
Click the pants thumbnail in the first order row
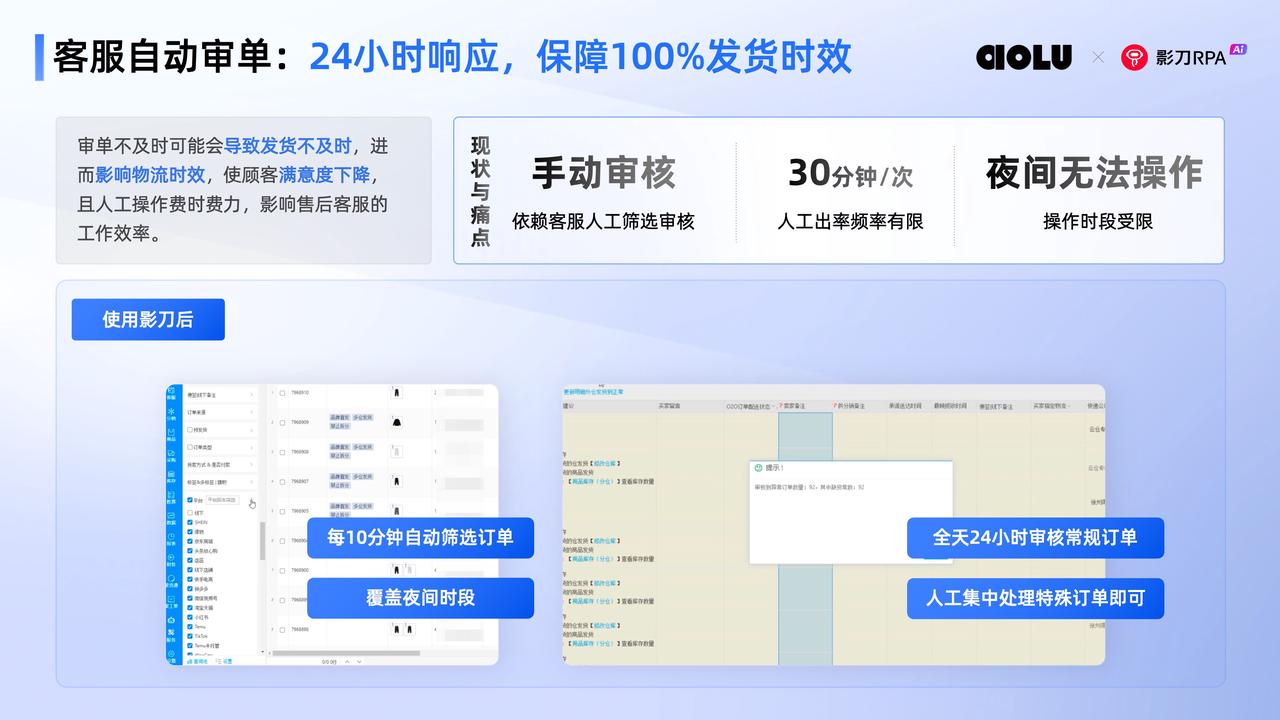396,393
